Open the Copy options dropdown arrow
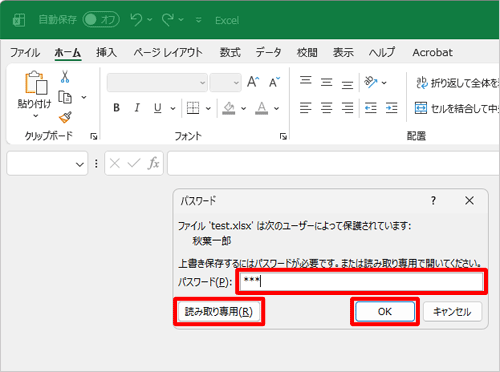500x372 pixels. (x=84, y=97)
